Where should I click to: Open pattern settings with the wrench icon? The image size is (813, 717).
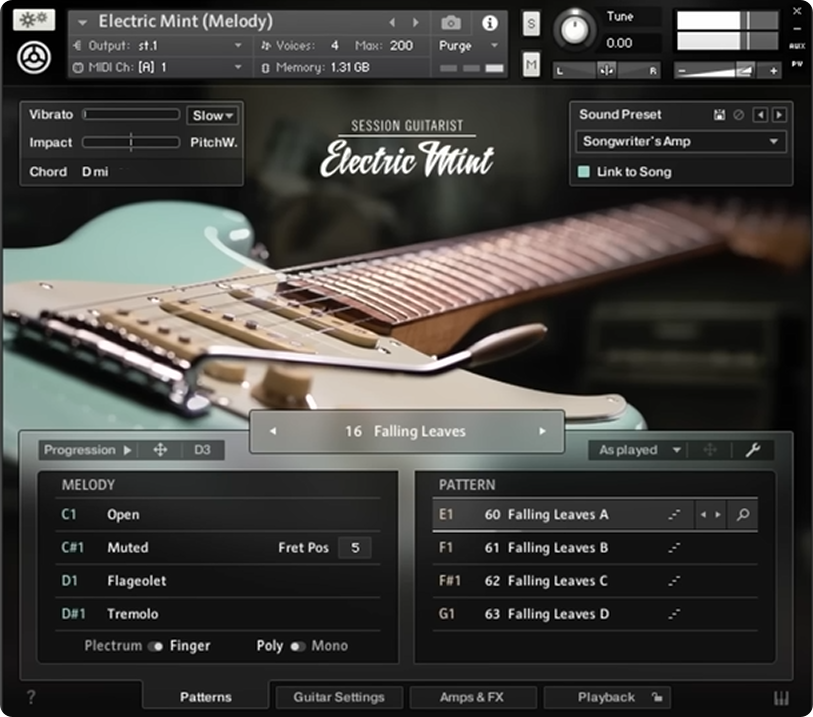[752, 449]
